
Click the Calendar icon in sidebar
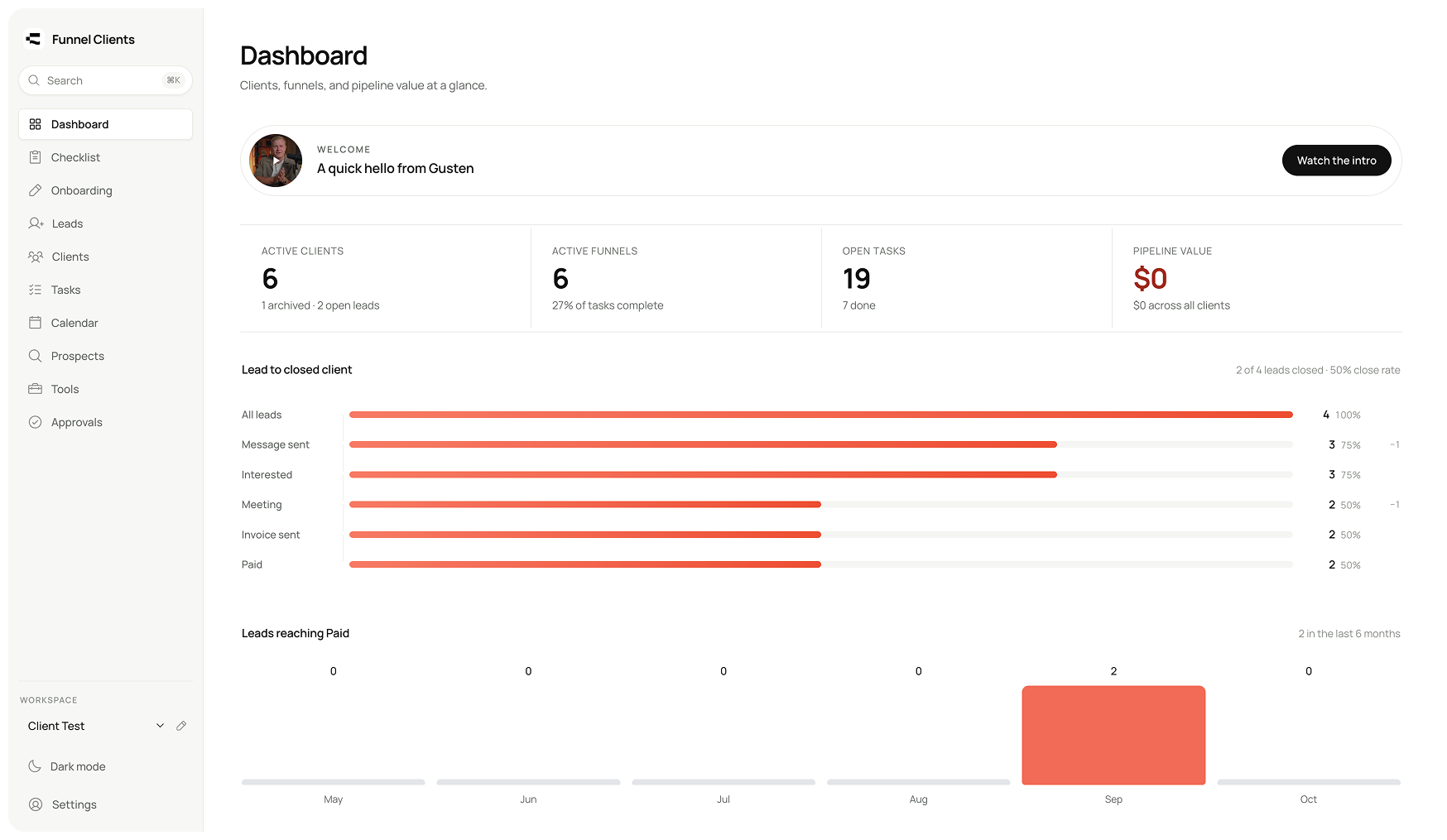click(35, 323)
